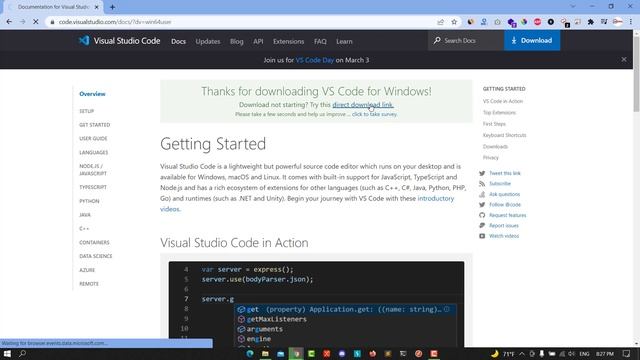This screenshot has height=360, width=640.
Task: Click into the Search Docs field
Action: [466, 40]
